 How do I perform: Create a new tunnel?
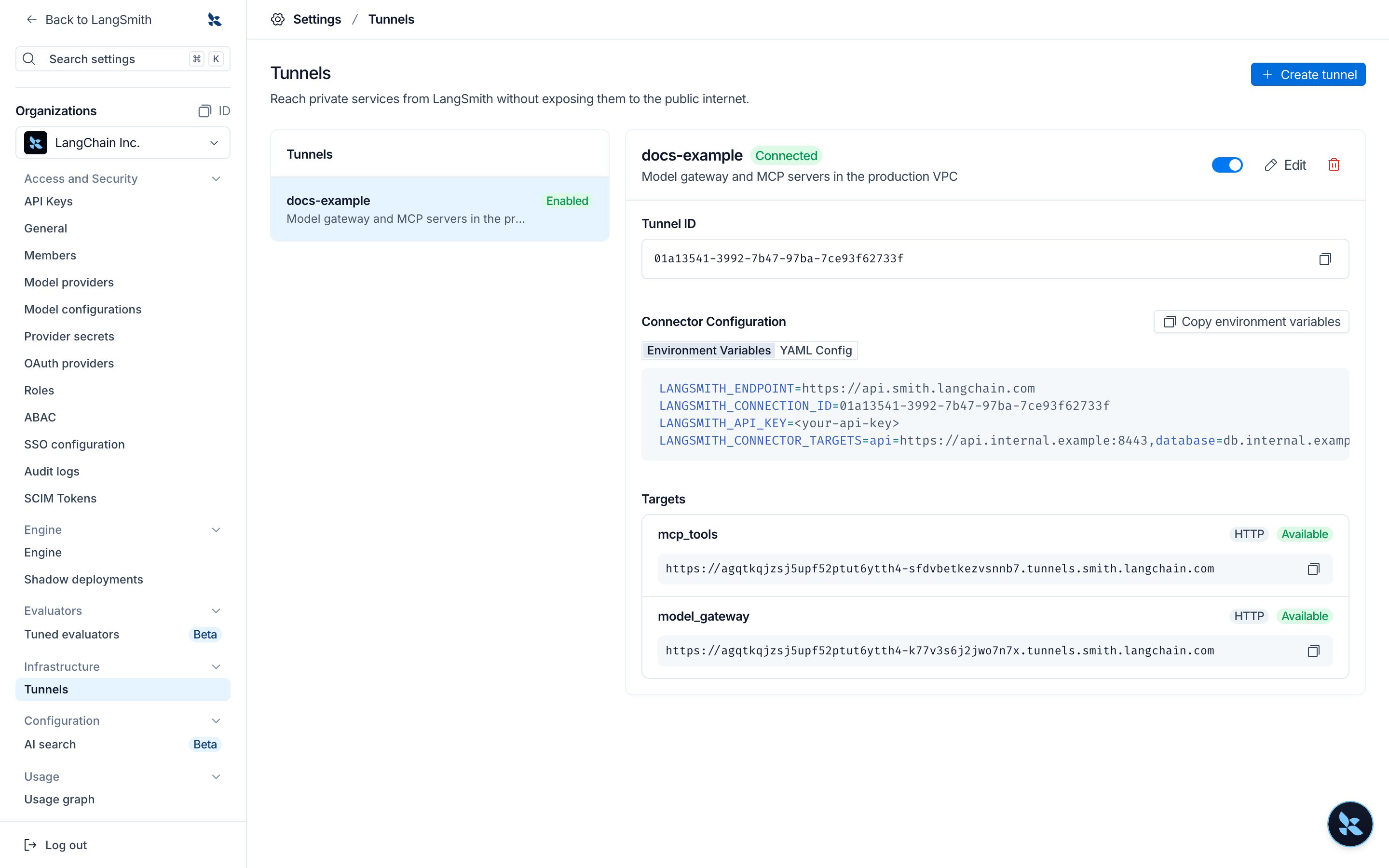1308,75
